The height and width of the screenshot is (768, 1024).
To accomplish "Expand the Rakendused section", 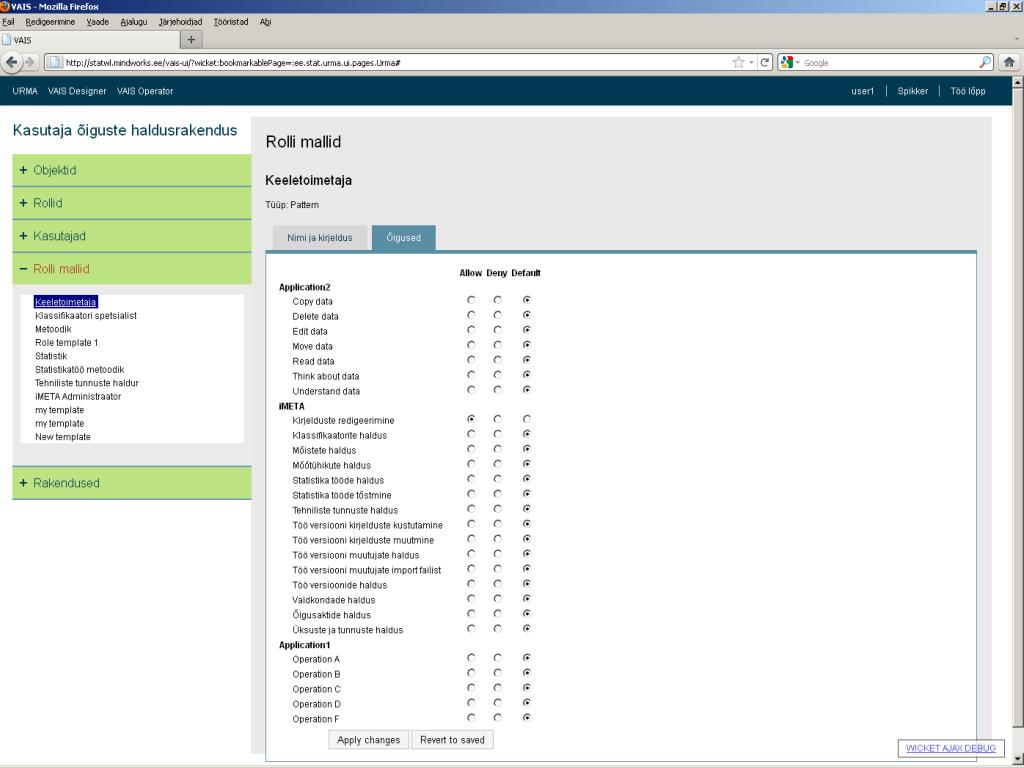I will (132, 483).
